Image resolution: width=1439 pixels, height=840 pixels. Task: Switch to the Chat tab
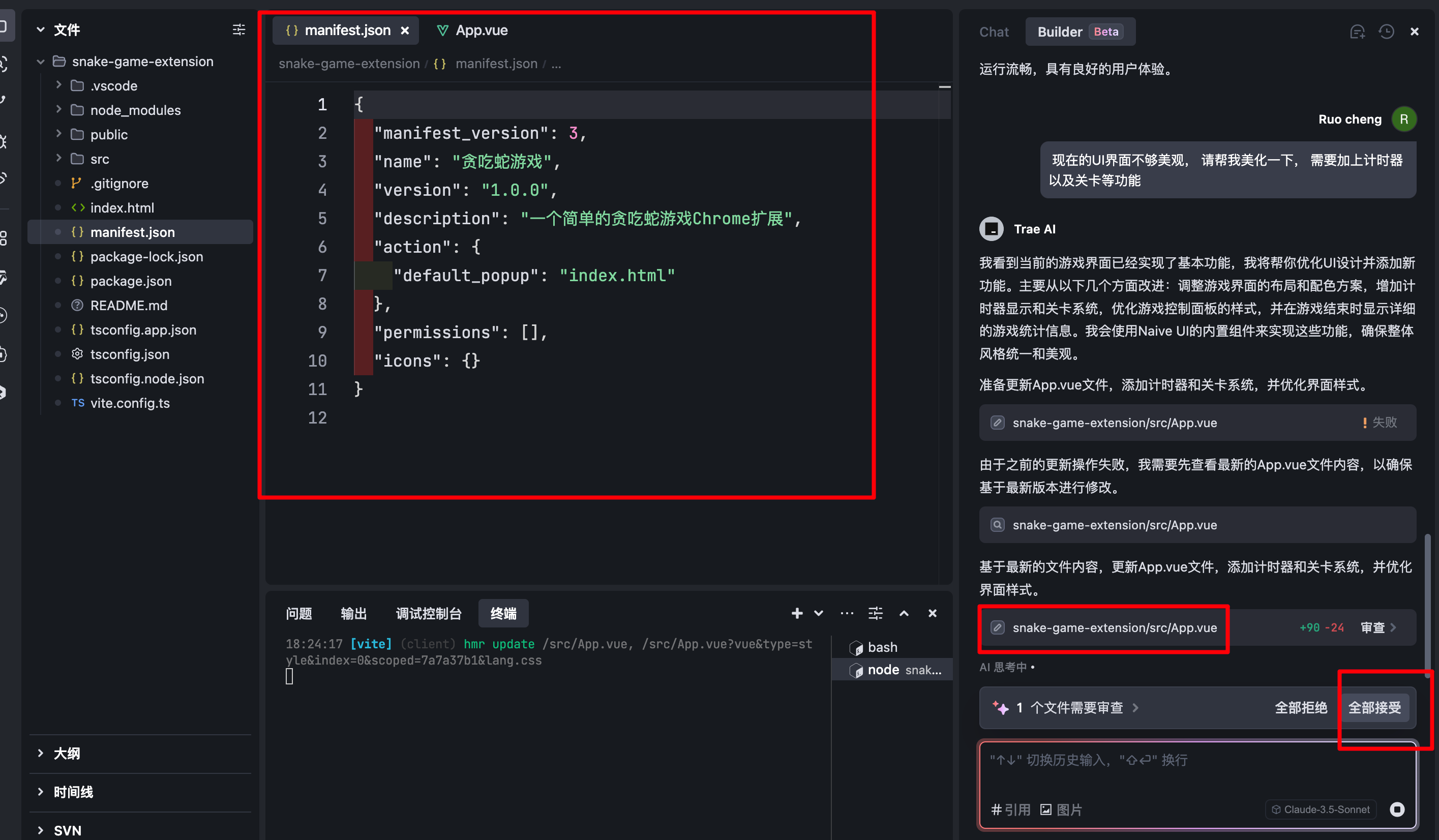pos(994,32)
